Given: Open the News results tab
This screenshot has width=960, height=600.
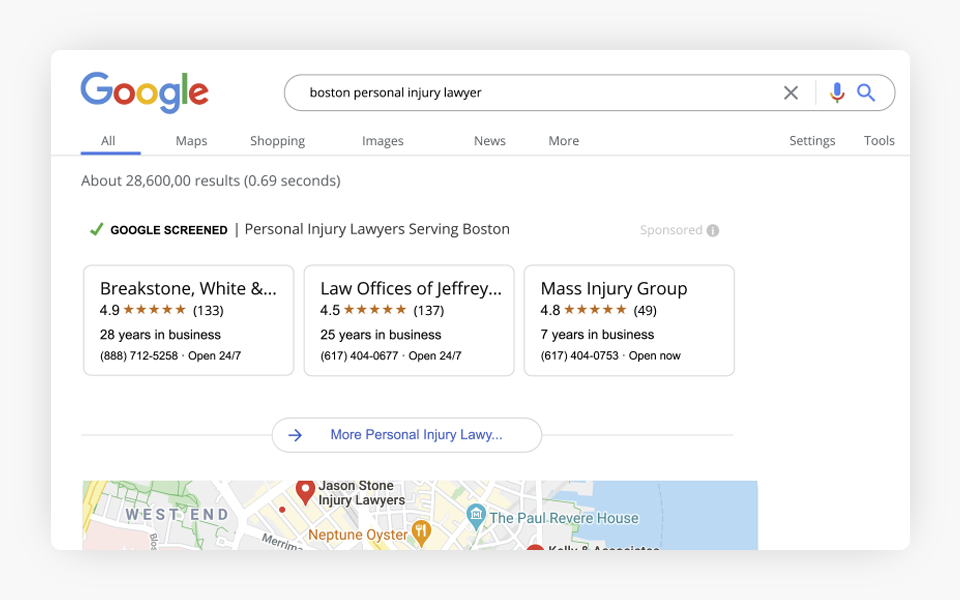Looking at the screenshot, I should (x=489, y=141).
